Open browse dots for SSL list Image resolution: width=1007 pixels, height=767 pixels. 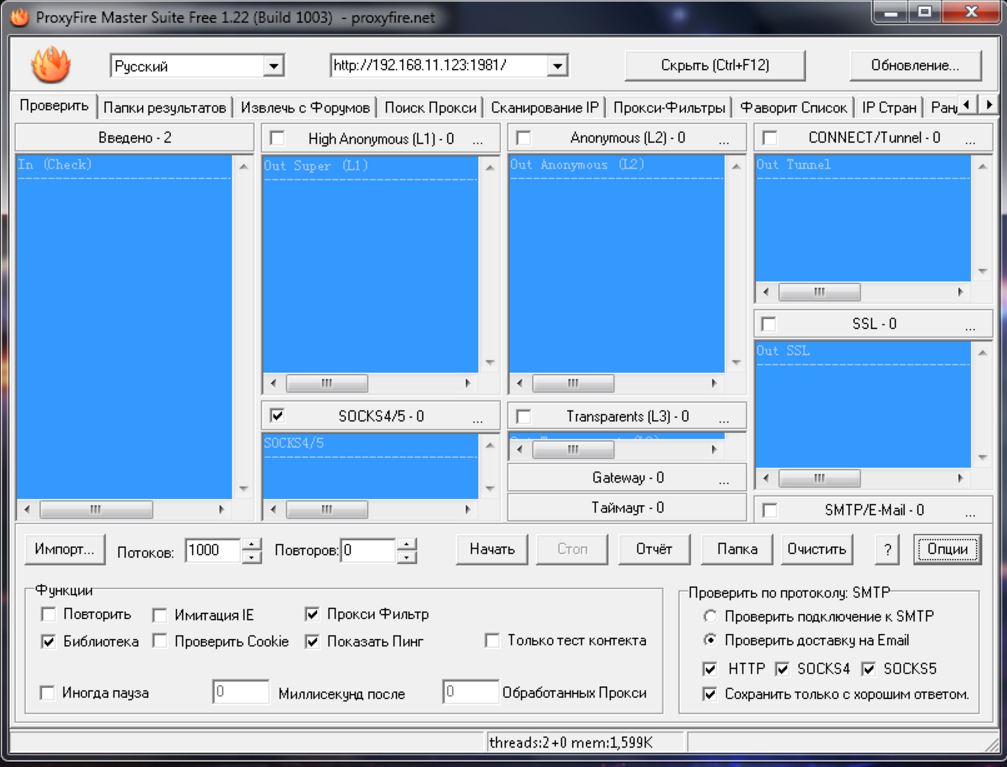(970, 328)
